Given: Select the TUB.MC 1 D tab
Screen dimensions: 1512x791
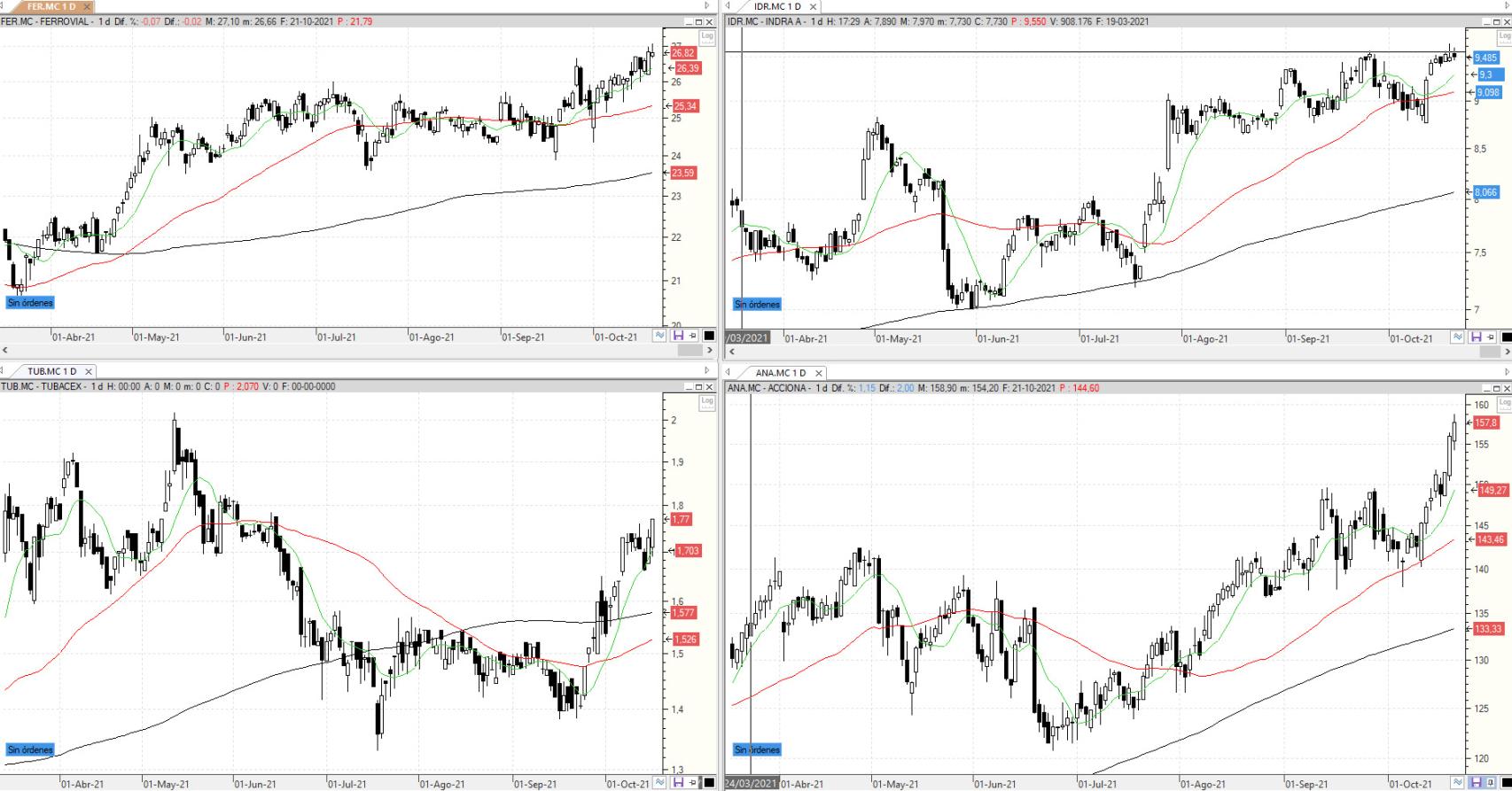Looking at the screenshot, I should coord(51,372).
